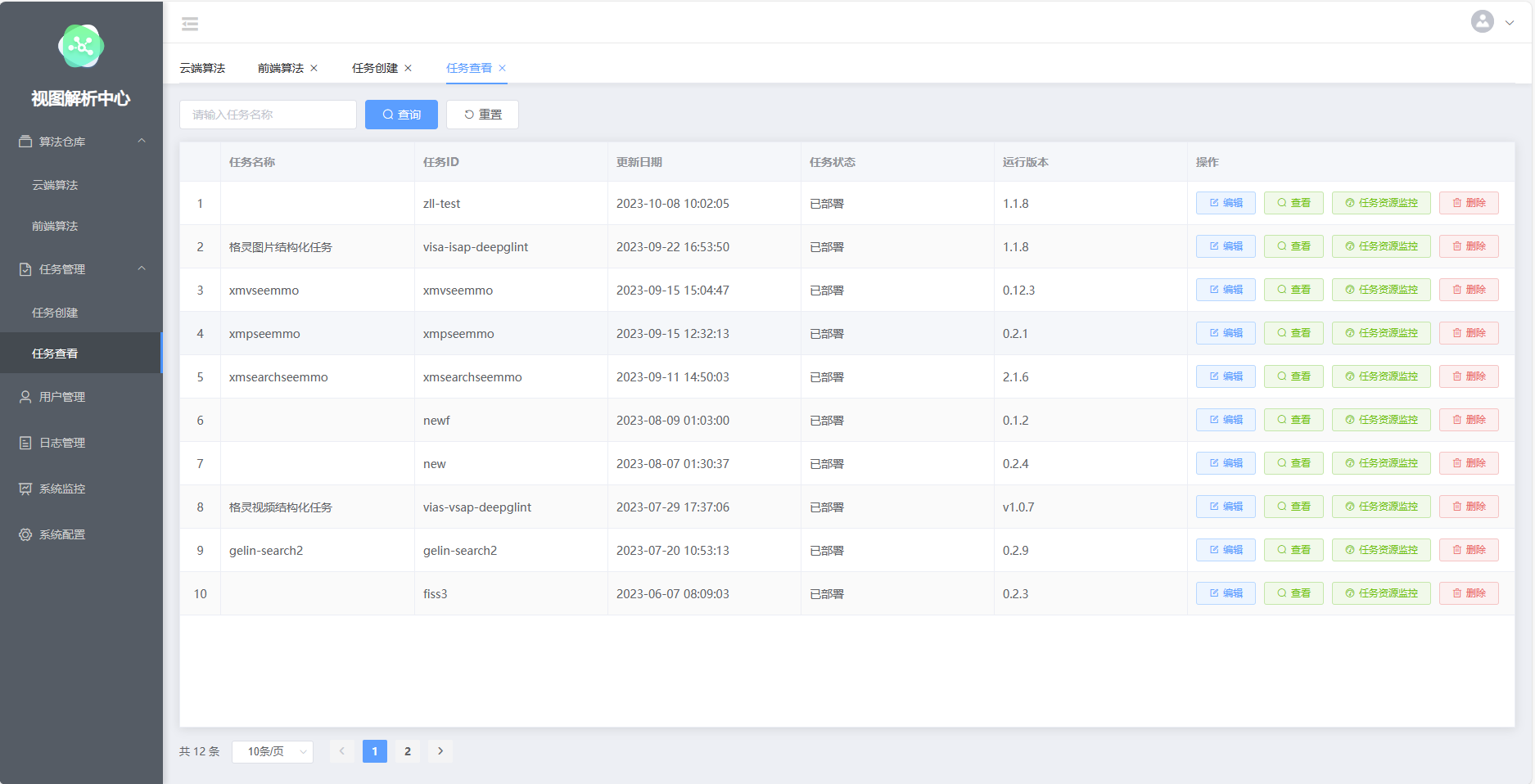Screen dimensions: 1535x784
Task: Delete the zll-test task
Action: [1469, 203]
